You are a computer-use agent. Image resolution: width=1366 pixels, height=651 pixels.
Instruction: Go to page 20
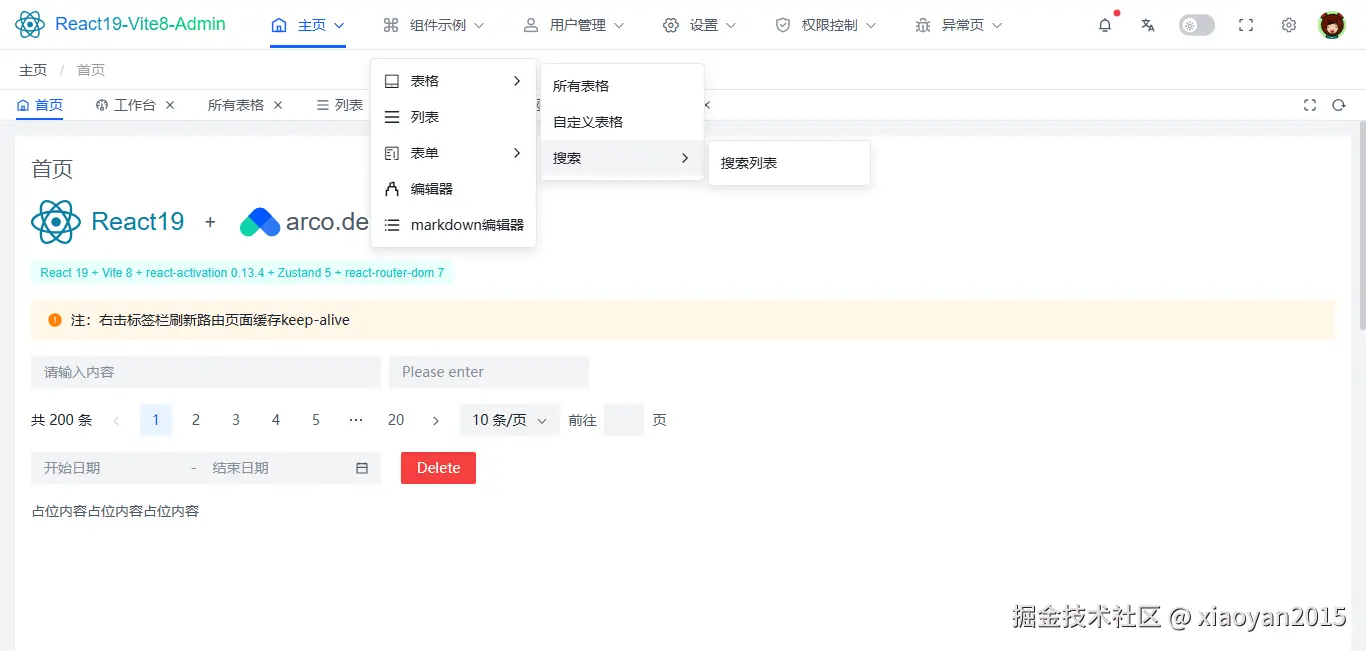click(x=396, y=420)
